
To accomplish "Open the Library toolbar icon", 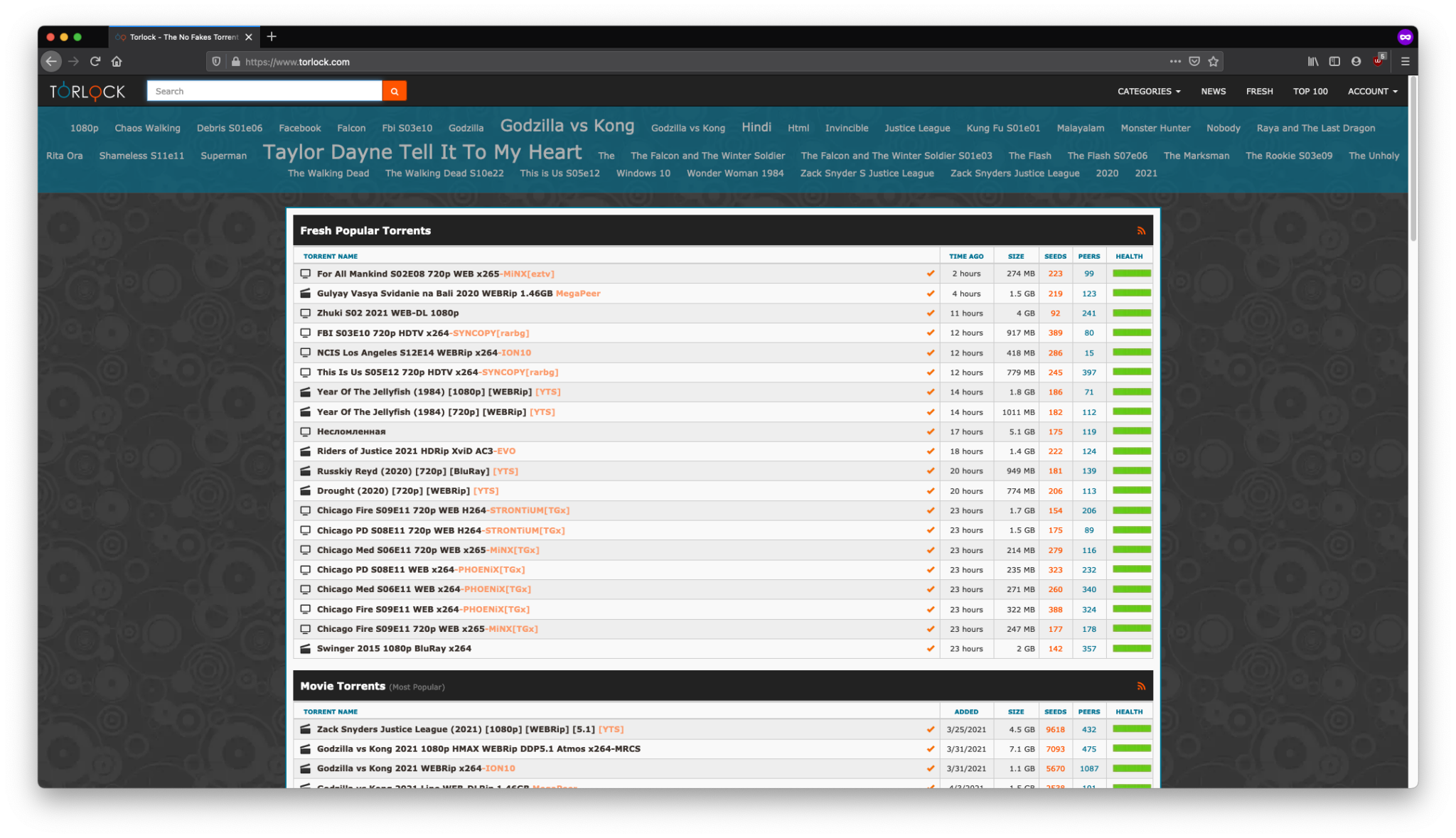I will point(1312,62).
